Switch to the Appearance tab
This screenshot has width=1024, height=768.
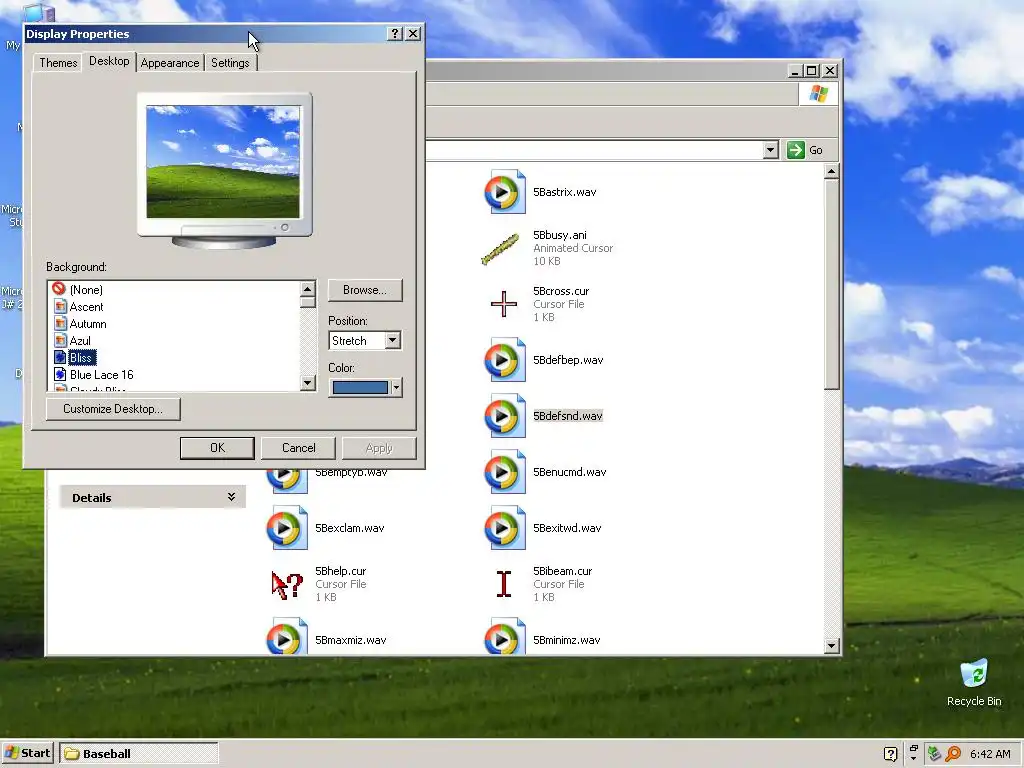tap(170, 63)
